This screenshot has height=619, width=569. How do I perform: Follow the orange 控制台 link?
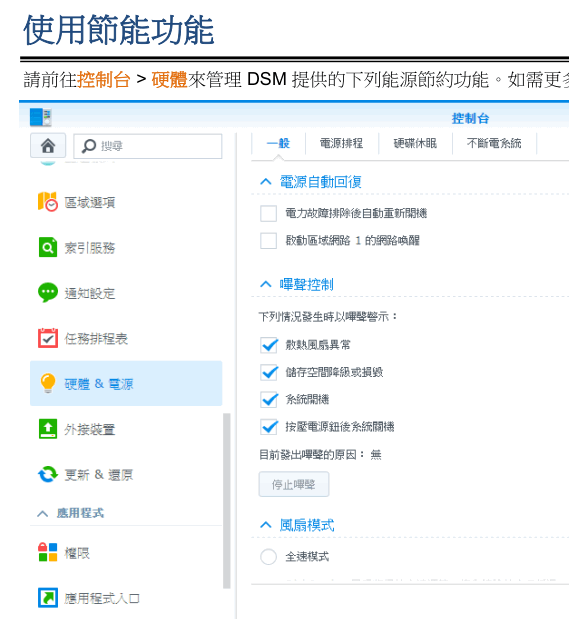click(x=104, y=80)
